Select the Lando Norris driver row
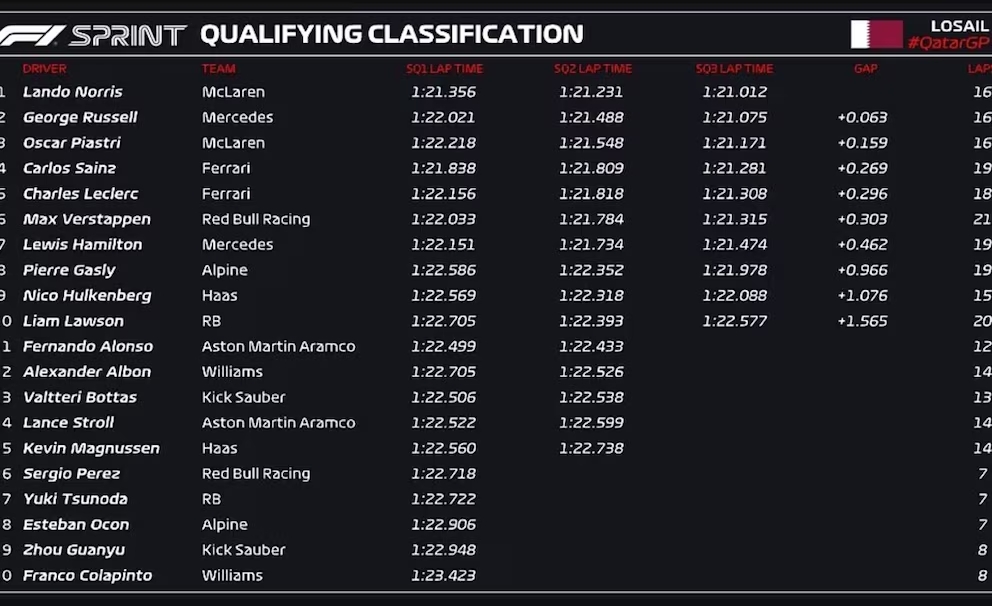The width and height of the screenshot is (992, 606). click(496, 92)
